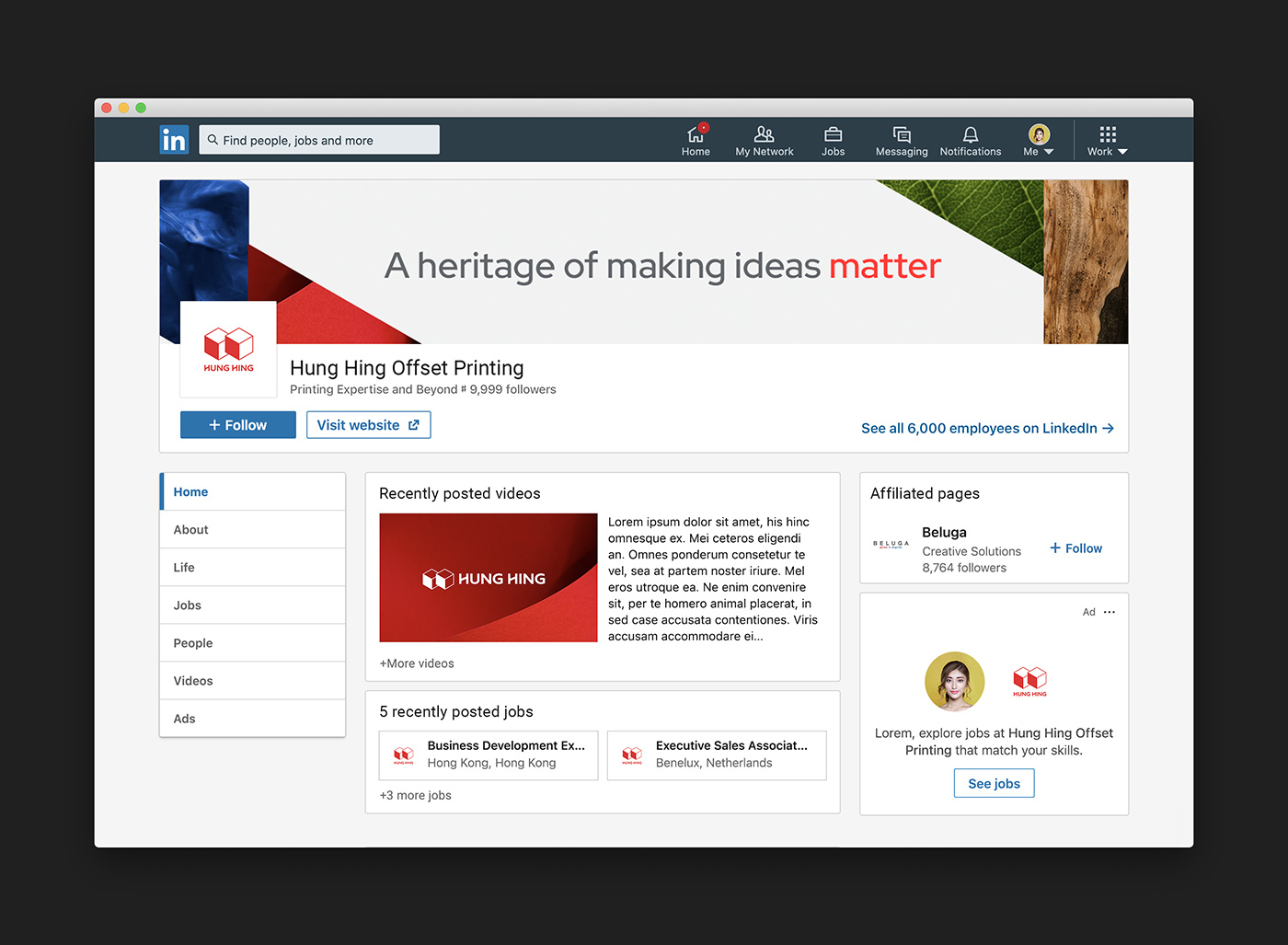The height and width of the screenshot is (945, 1288).
Task: Follow Hung Hing Offset Printing
Action: tap(238, 425)
